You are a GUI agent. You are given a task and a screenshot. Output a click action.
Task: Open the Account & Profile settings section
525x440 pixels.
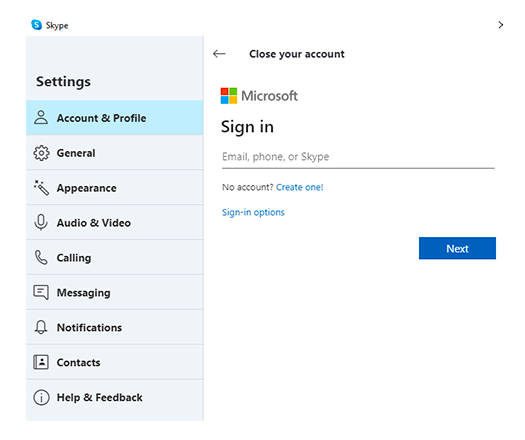coord(115,118)
